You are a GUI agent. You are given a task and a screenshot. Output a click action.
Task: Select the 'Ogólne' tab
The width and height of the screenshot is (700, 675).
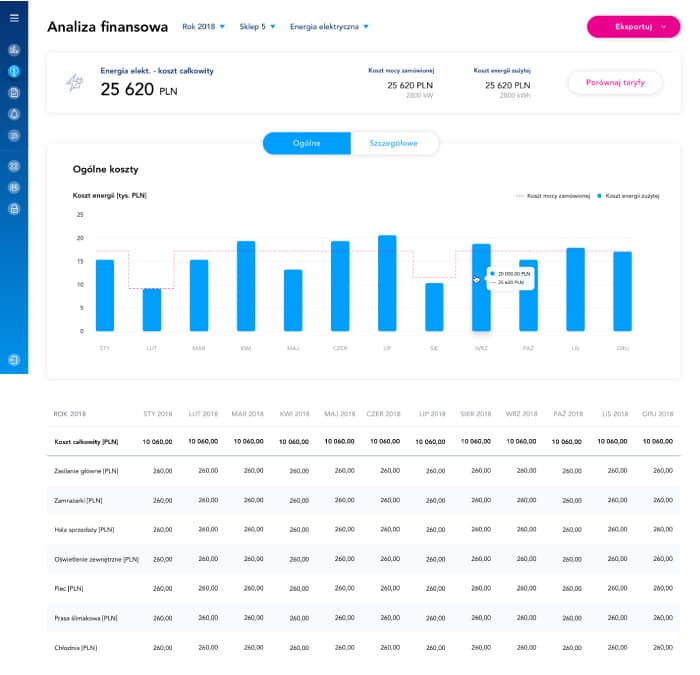tap(307, 144)
